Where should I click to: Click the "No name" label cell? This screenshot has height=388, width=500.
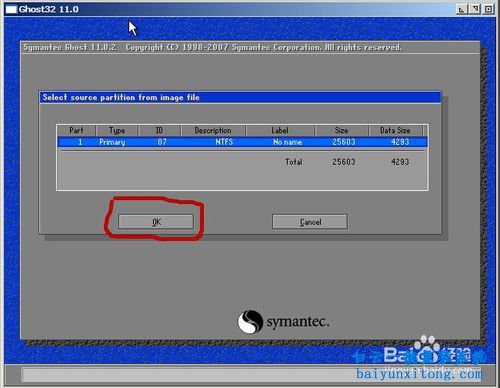[287, 142]
